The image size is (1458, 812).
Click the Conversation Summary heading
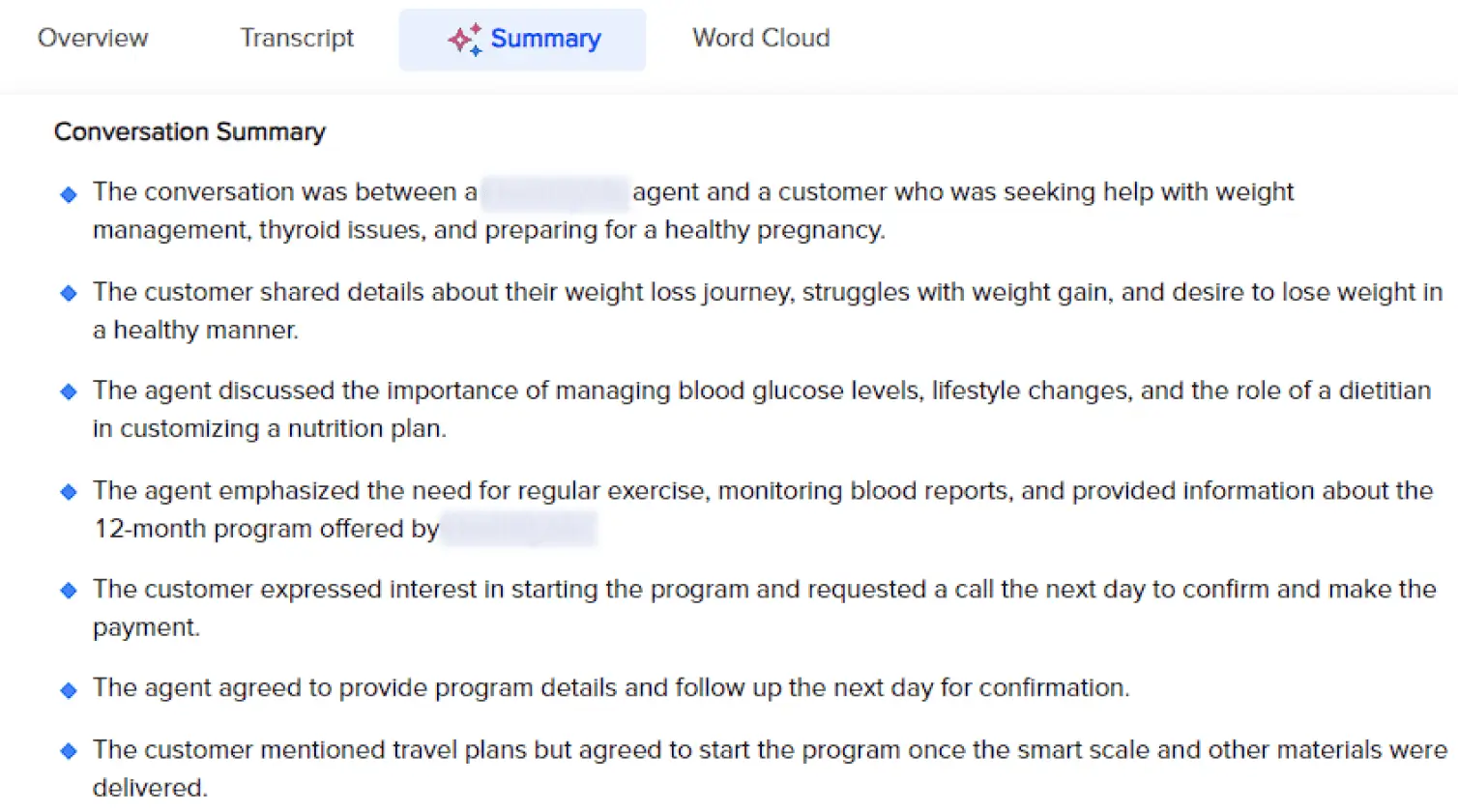(x=190, y=132)
